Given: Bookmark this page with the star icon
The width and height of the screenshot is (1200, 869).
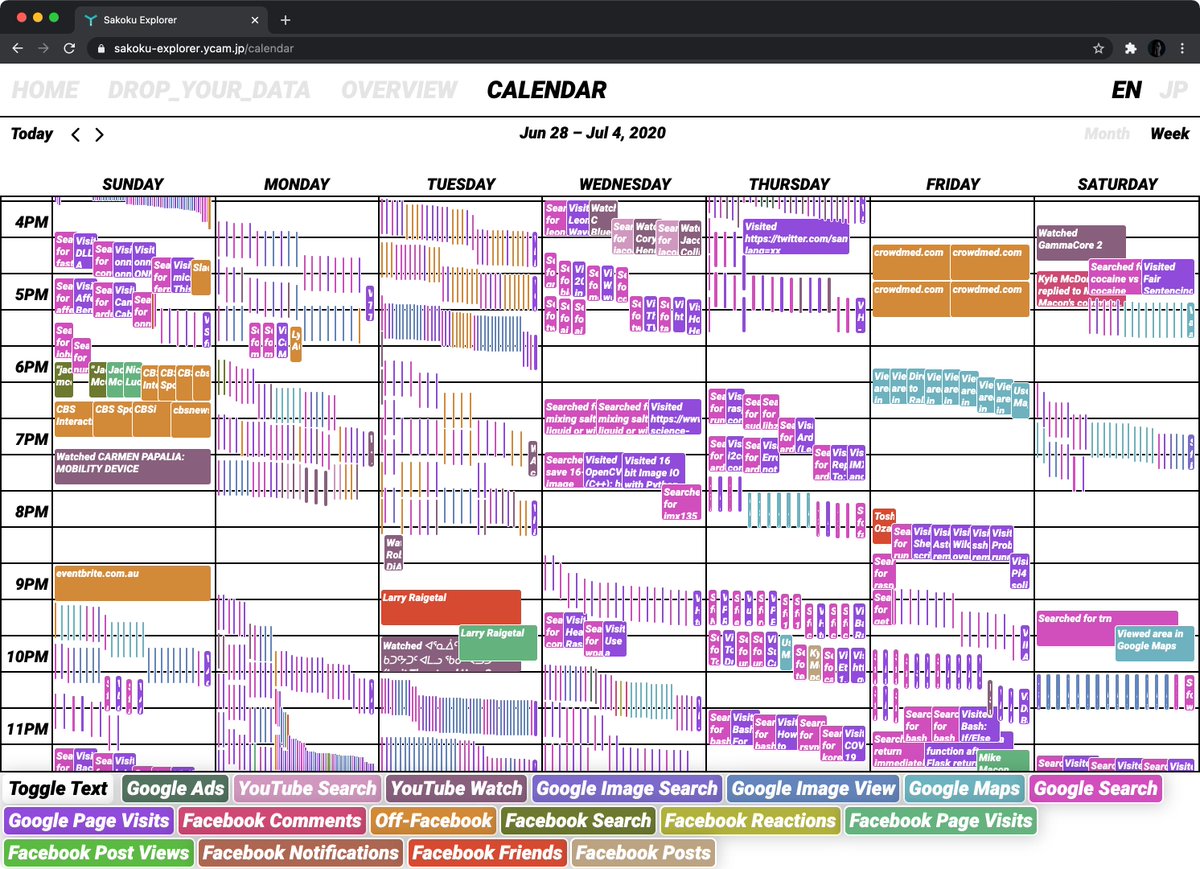Looking at the screenshot, I should pos(1098,48).
